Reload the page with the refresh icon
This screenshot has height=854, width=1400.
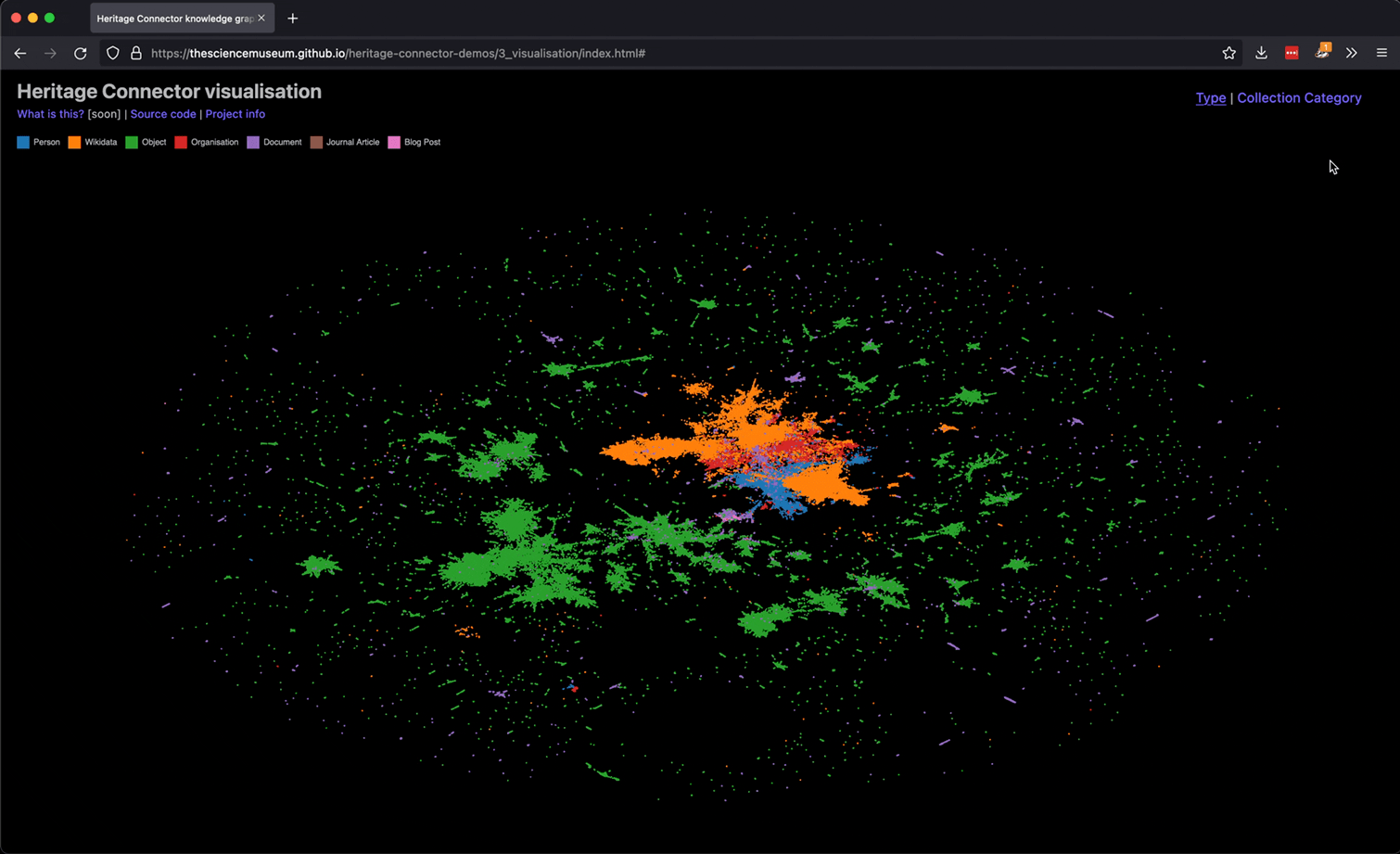click(81, 54)
